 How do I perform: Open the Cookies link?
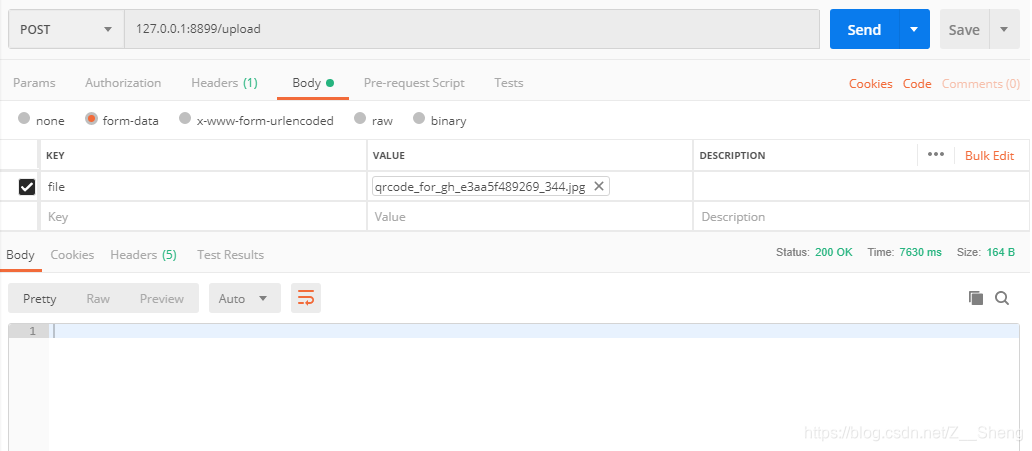871,84
